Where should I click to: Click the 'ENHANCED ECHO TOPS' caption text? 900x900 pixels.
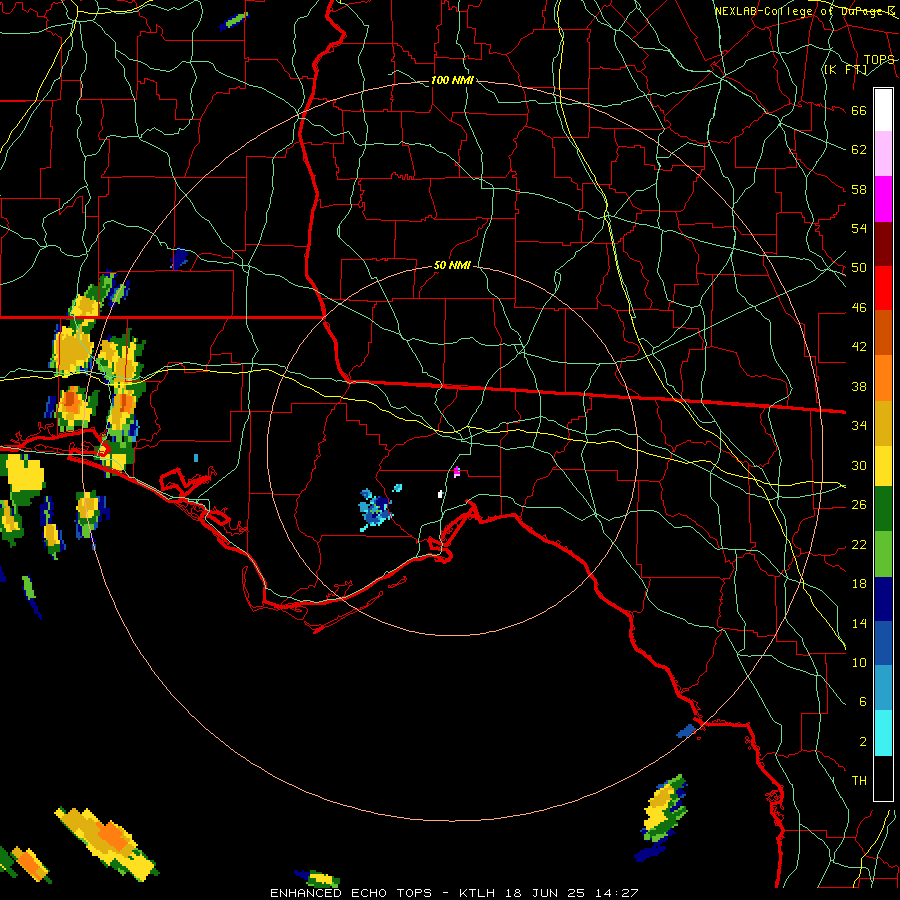(350, 893)
